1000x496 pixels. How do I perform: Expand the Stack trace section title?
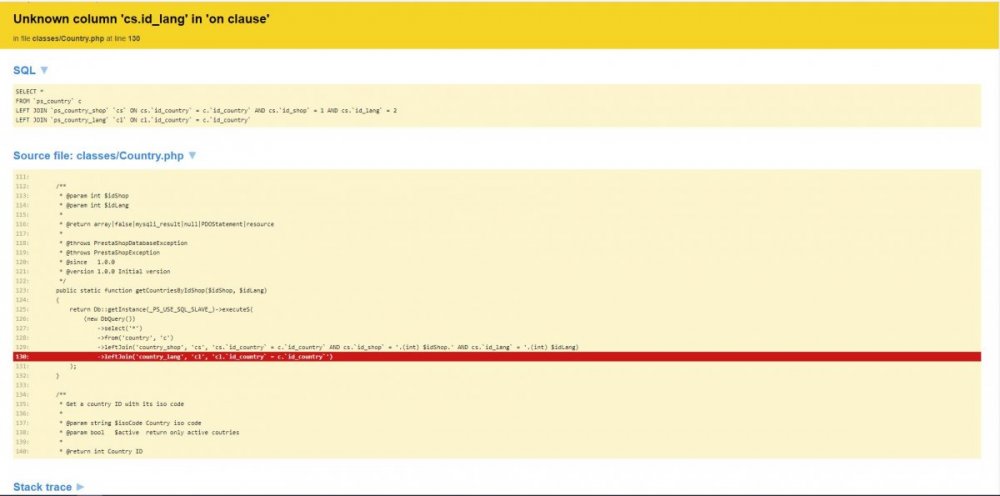point(42,487)
